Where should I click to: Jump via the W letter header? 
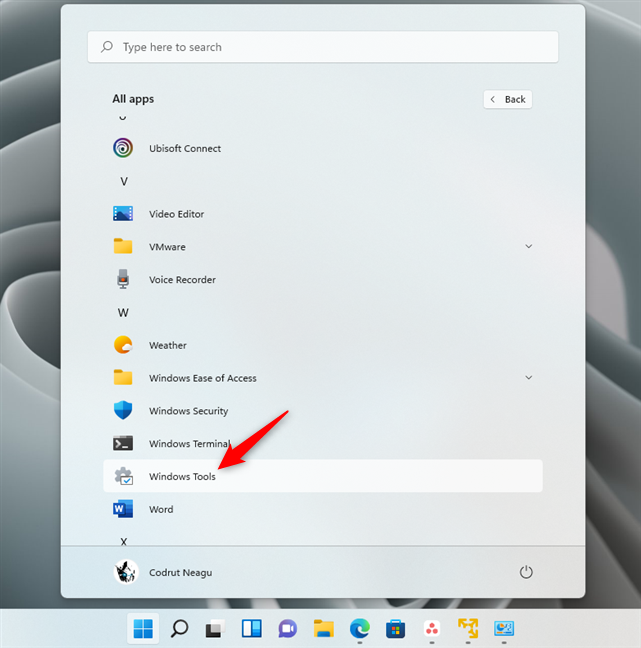click(x=123, y=312)
